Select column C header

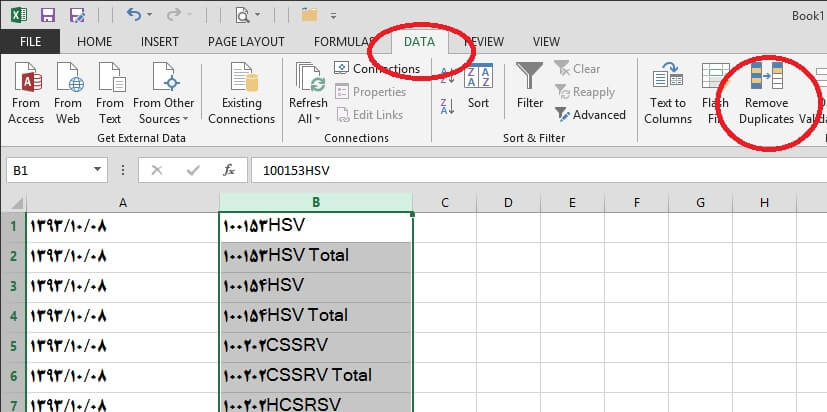click(x=444, y=203)
